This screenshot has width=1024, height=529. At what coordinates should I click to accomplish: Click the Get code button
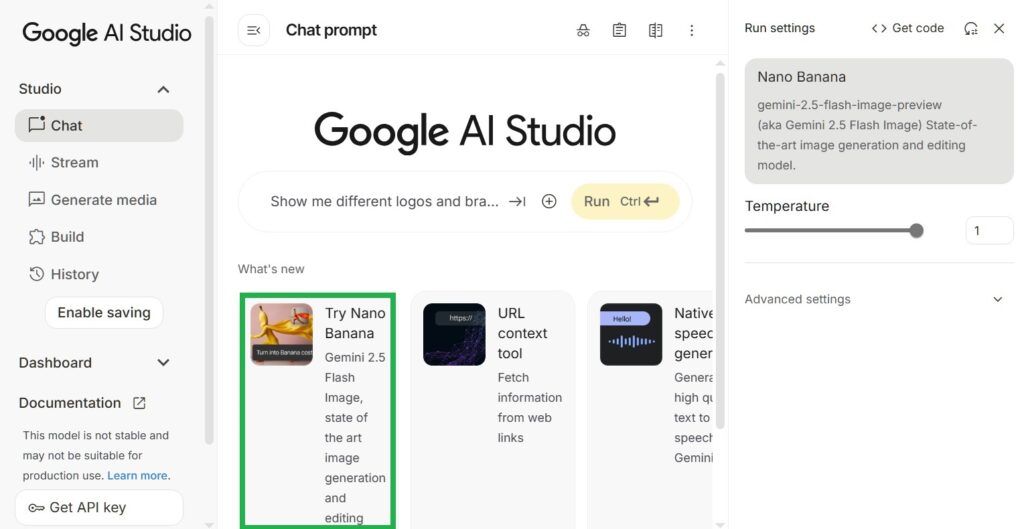tap(908, 28)
